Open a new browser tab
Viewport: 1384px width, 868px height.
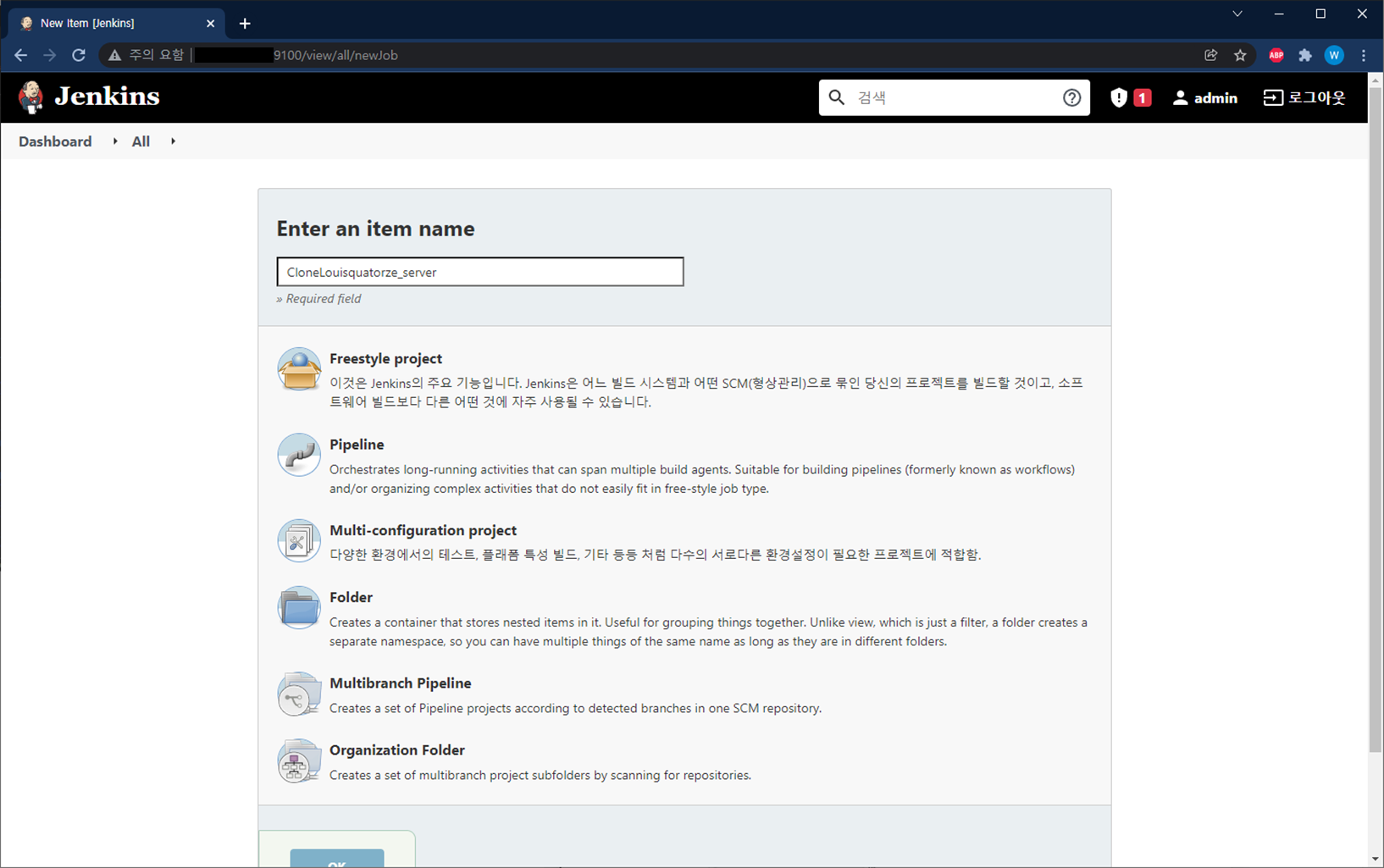pos(245,24)
